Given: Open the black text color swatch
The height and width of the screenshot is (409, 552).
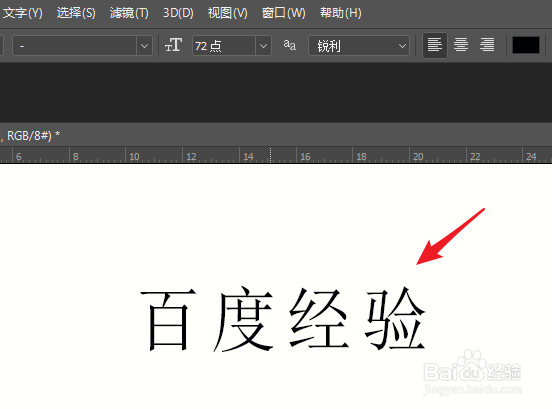Looking at the screenshot, I should (x=526, y=45).
